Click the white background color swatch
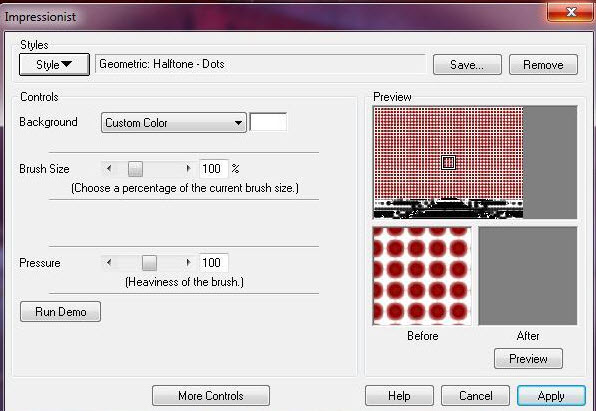Viewport: 596px width, 411px height. pyautogui.click(x=268, y=122)
